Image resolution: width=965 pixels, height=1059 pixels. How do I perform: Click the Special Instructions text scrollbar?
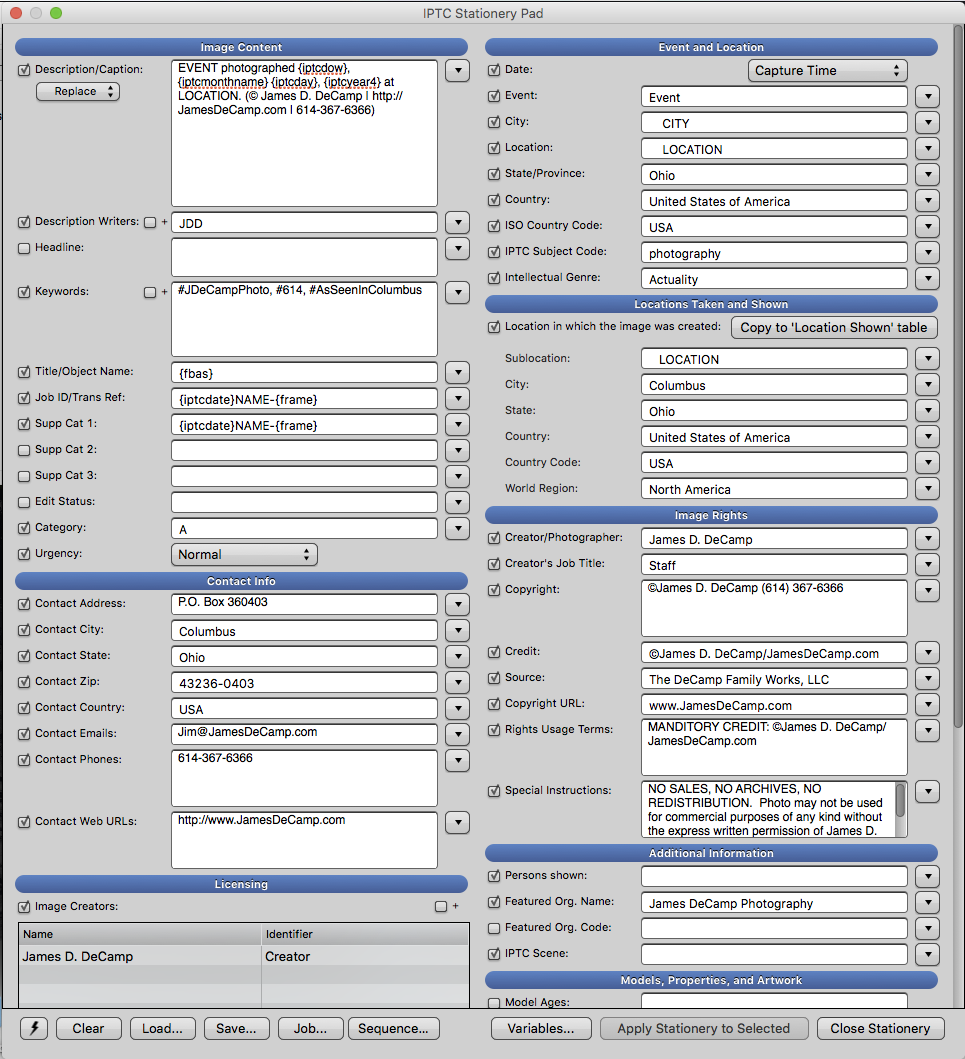click(900, 800)
